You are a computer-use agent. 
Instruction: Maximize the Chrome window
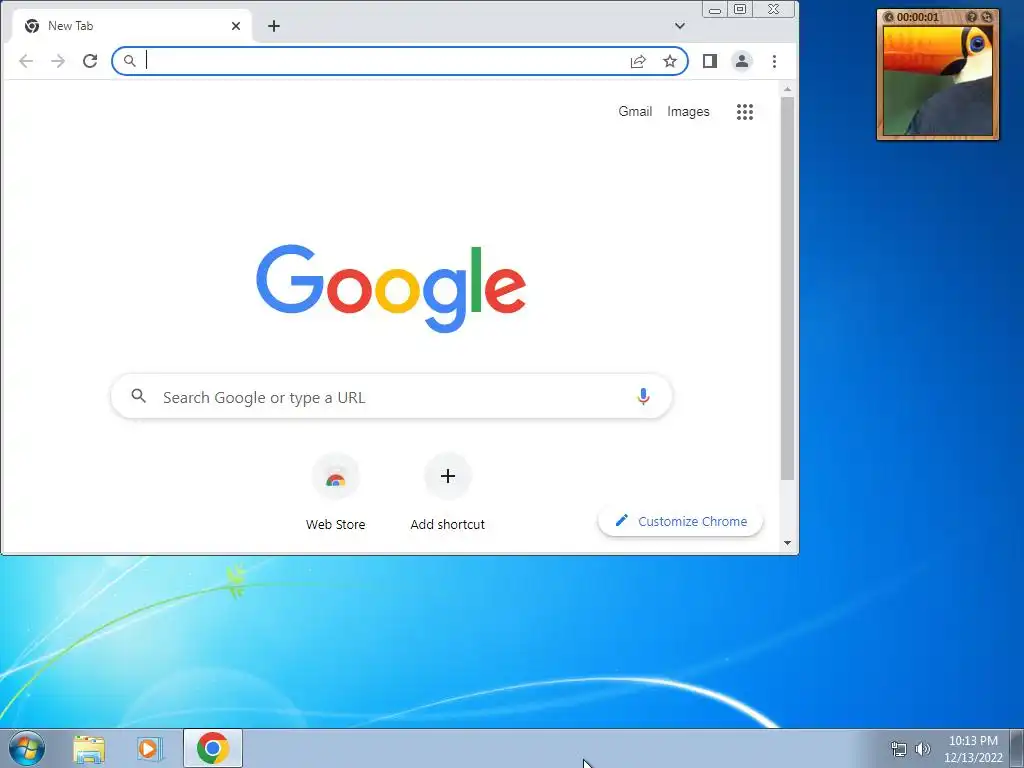pyautogui.click(x=740, y=9)
